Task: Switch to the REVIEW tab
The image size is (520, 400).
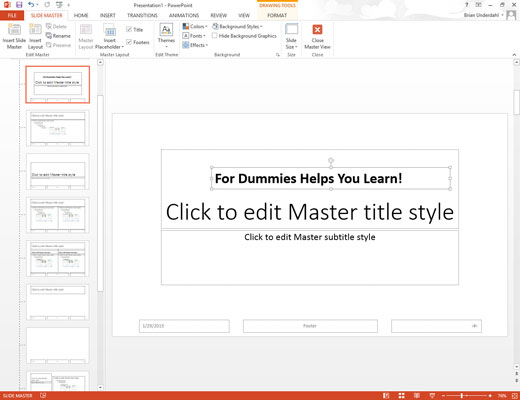Action: tap(219, 15)
